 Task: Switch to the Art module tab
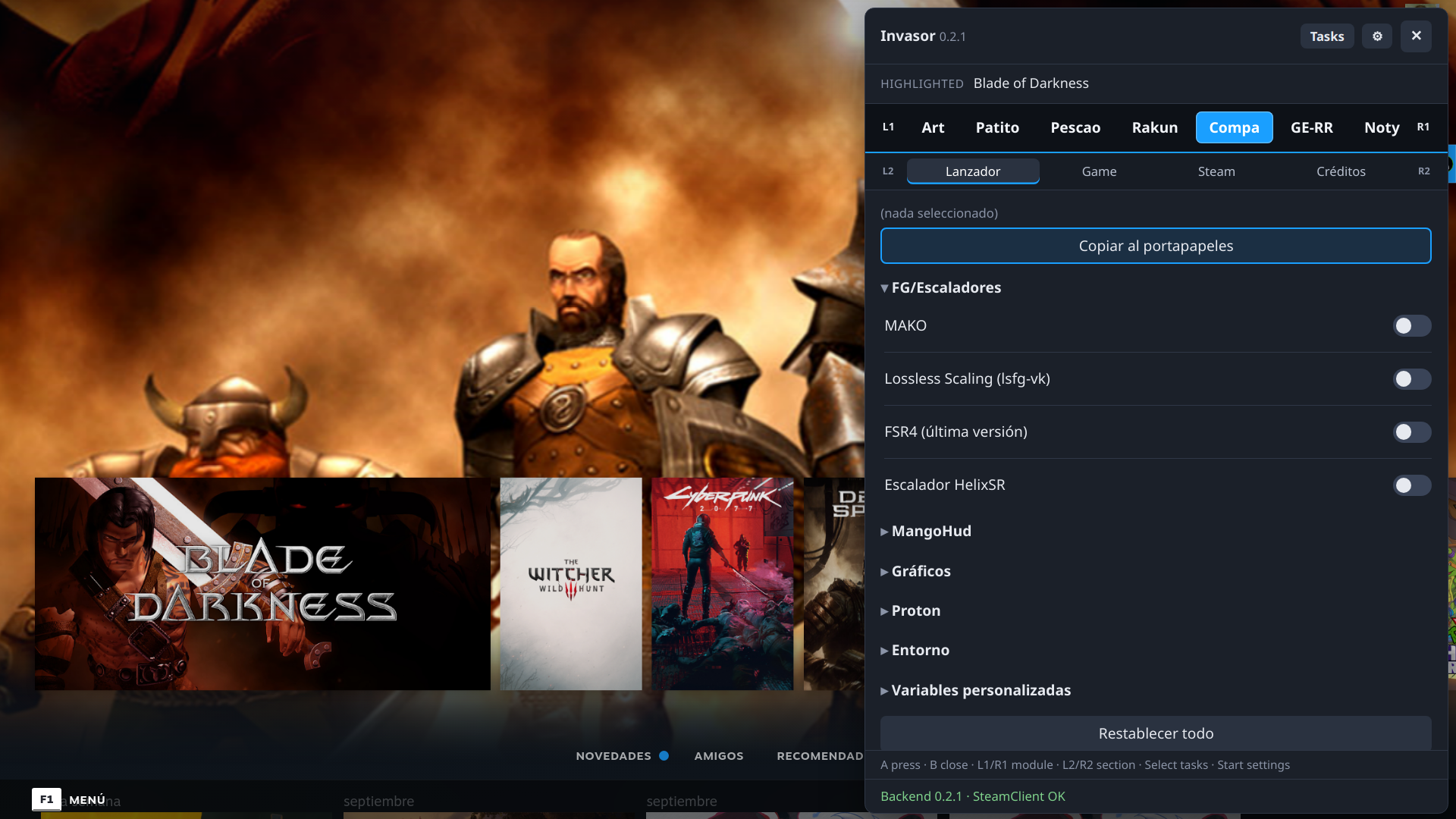click(x=933, y=127)
